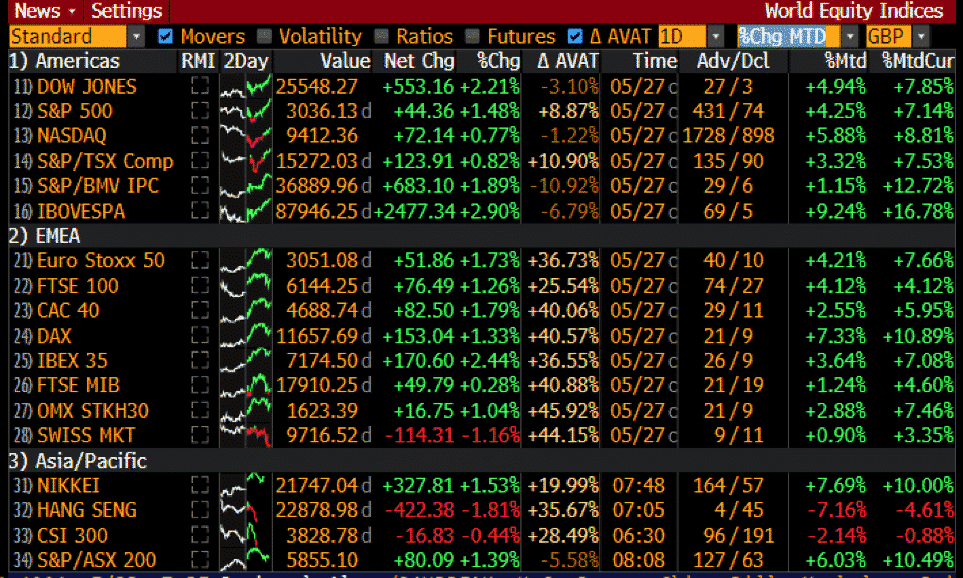Enable the Ratios checkbox
Image resolution: width=963 pixels, height=578 pixels.
381,37
